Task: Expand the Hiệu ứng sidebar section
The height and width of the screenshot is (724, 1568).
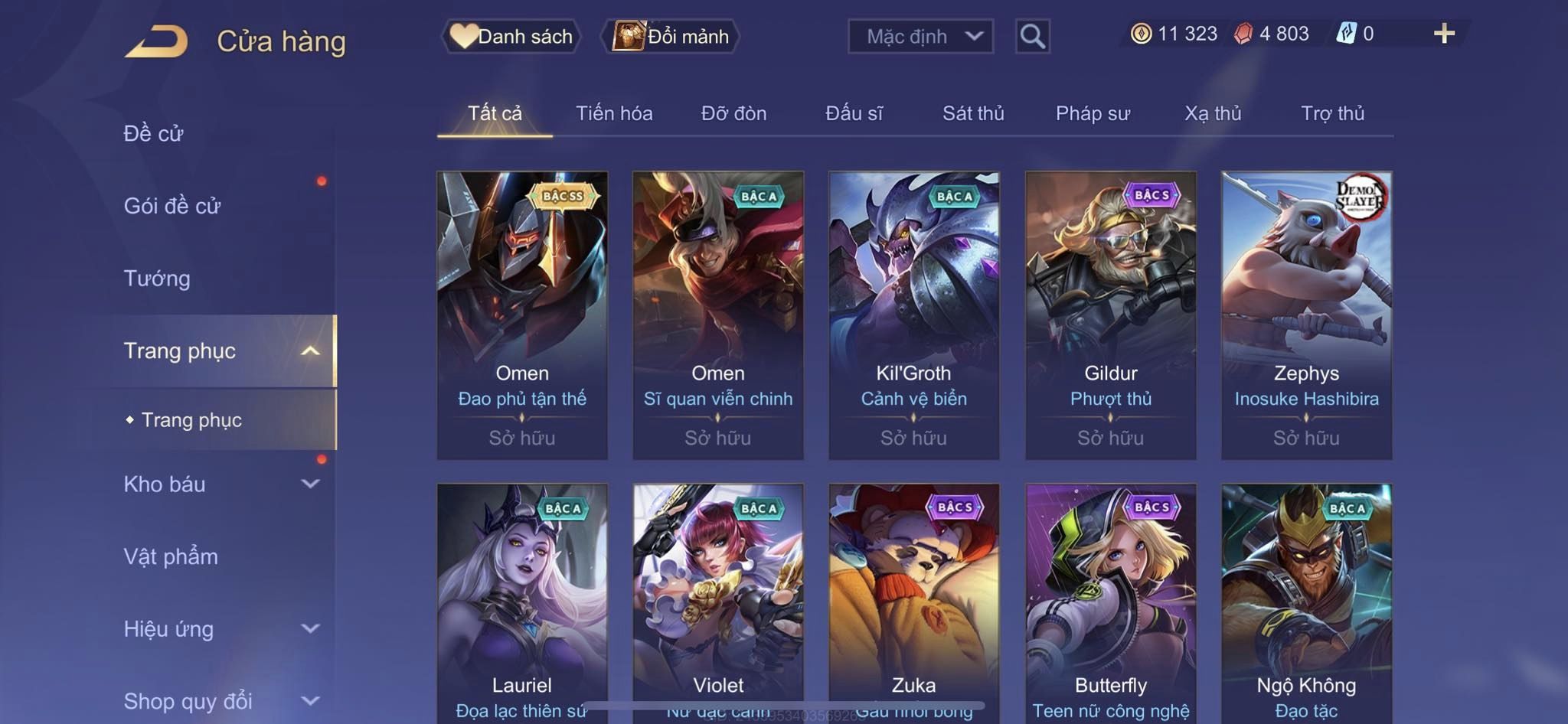Action: coord(310,628)
